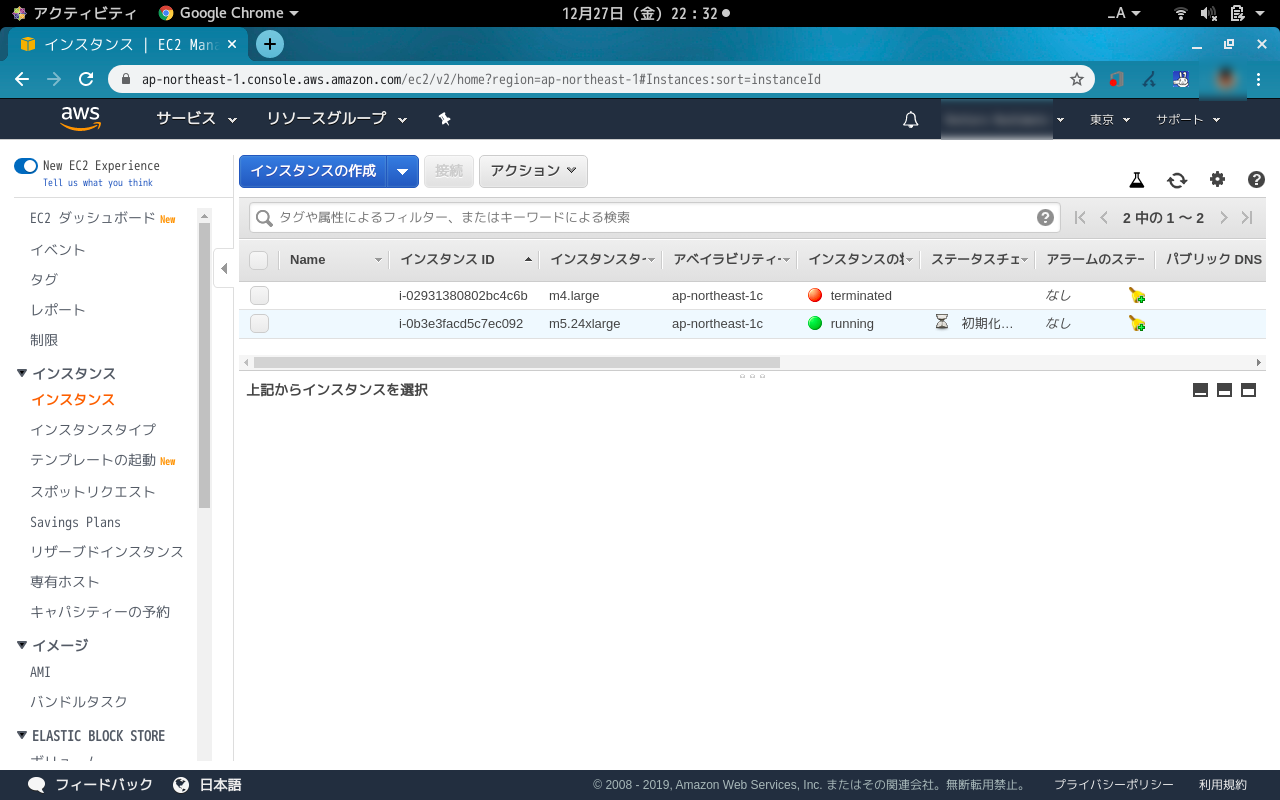Select the m4.large instance checkbox

pyautogui.click(x=259, y=295)
